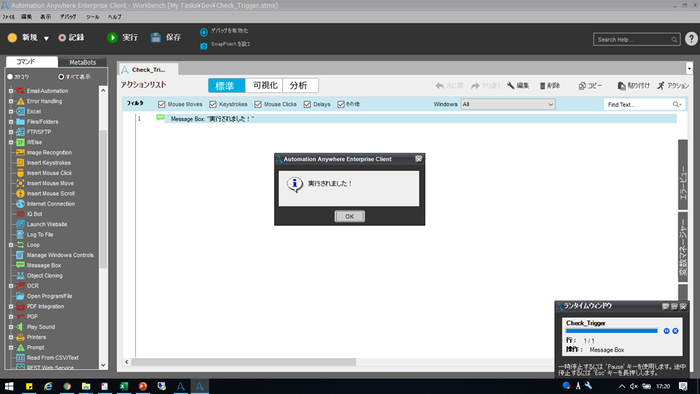
Task: Click the help question mark icon
Action: click(x=691, y=39)
